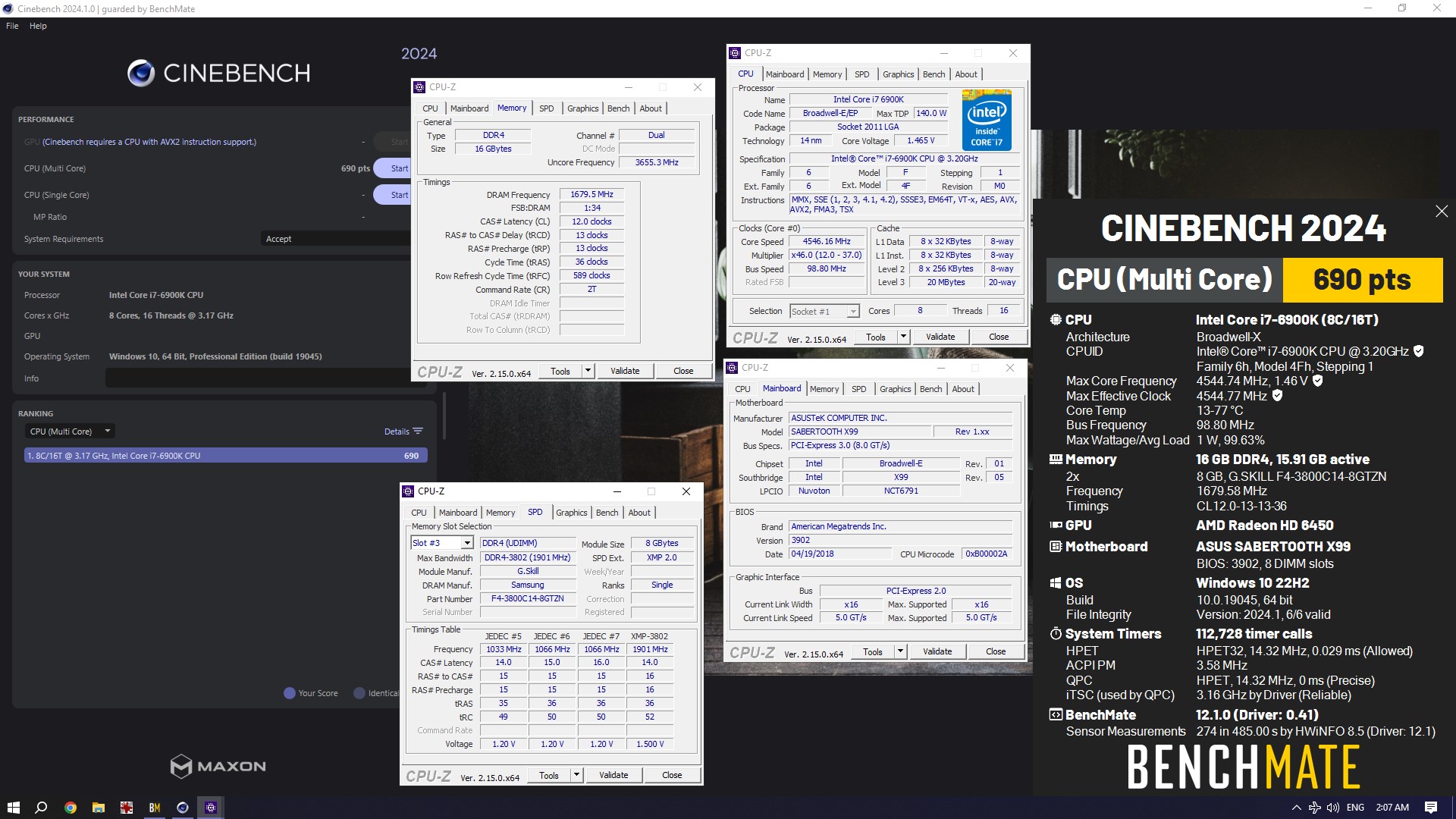Expand Tools arrow in SPD CPU-Z window

point(576,775)
